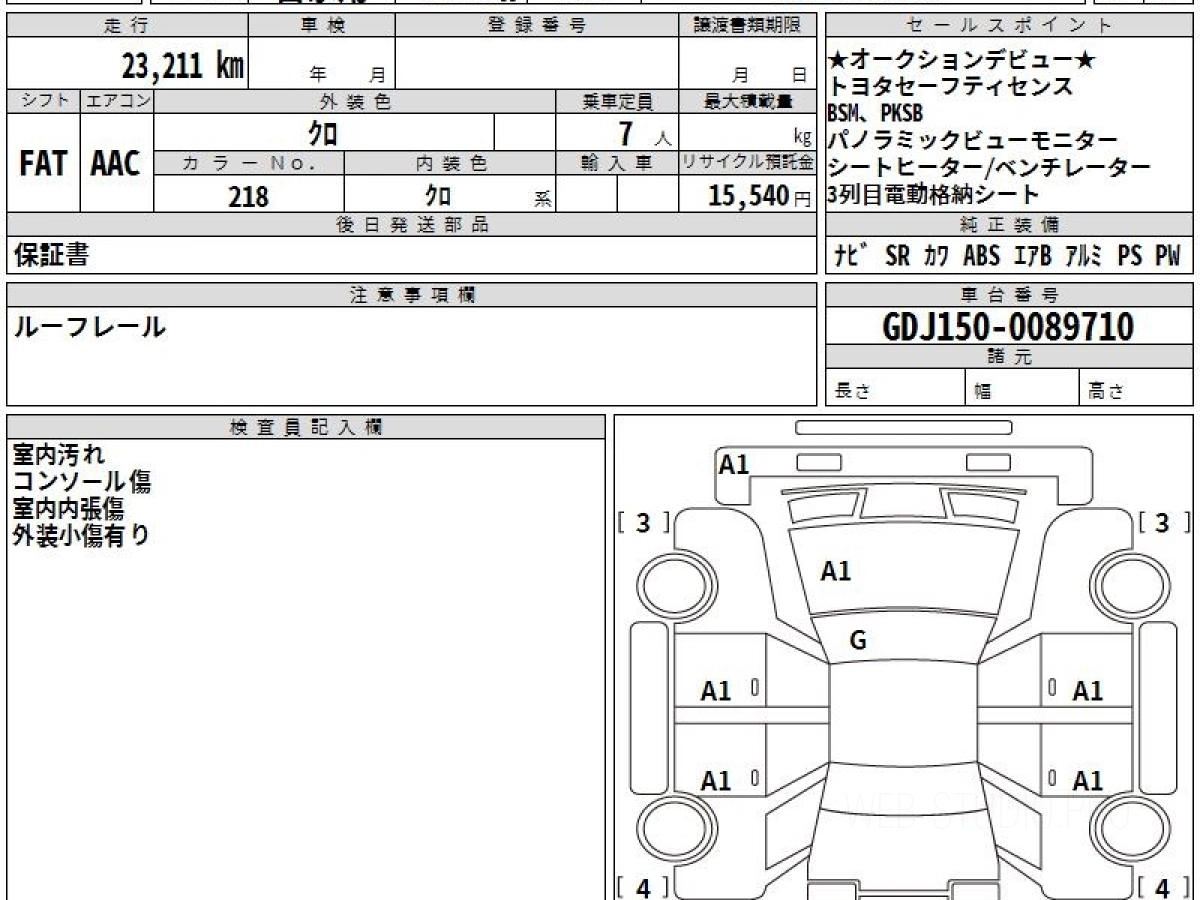Click the アルミ equipment code

(x=1084, y=256)
